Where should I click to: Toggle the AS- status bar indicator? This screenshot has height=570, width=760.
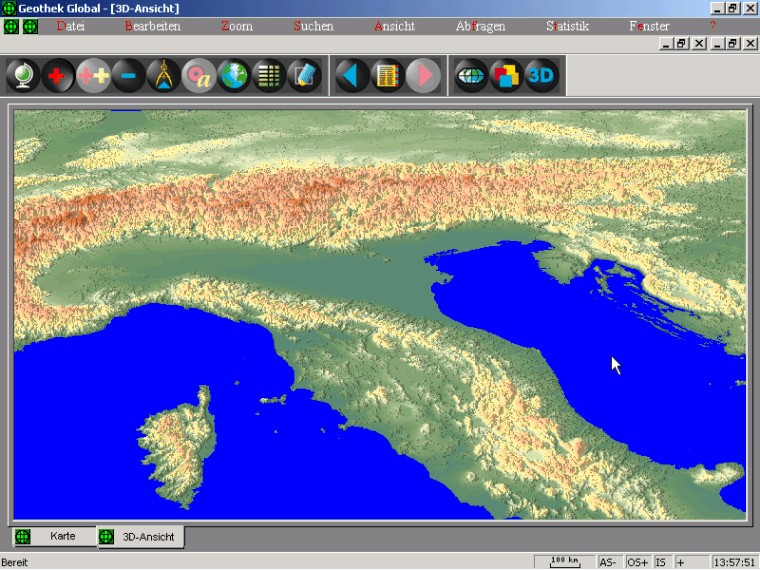(x=608, y=562)
